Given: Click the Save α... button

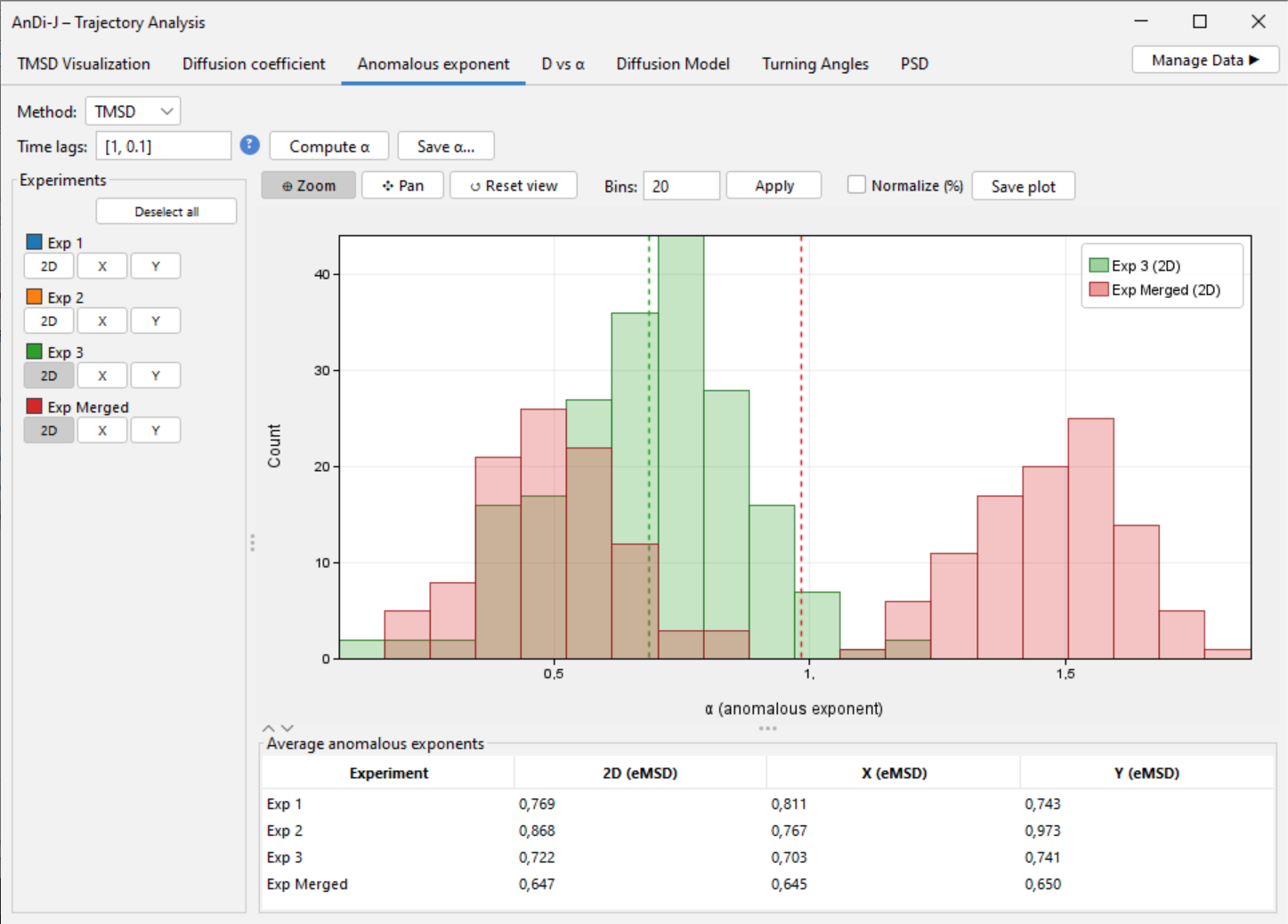Looking at the screenshot, I should tap(446, 146).
